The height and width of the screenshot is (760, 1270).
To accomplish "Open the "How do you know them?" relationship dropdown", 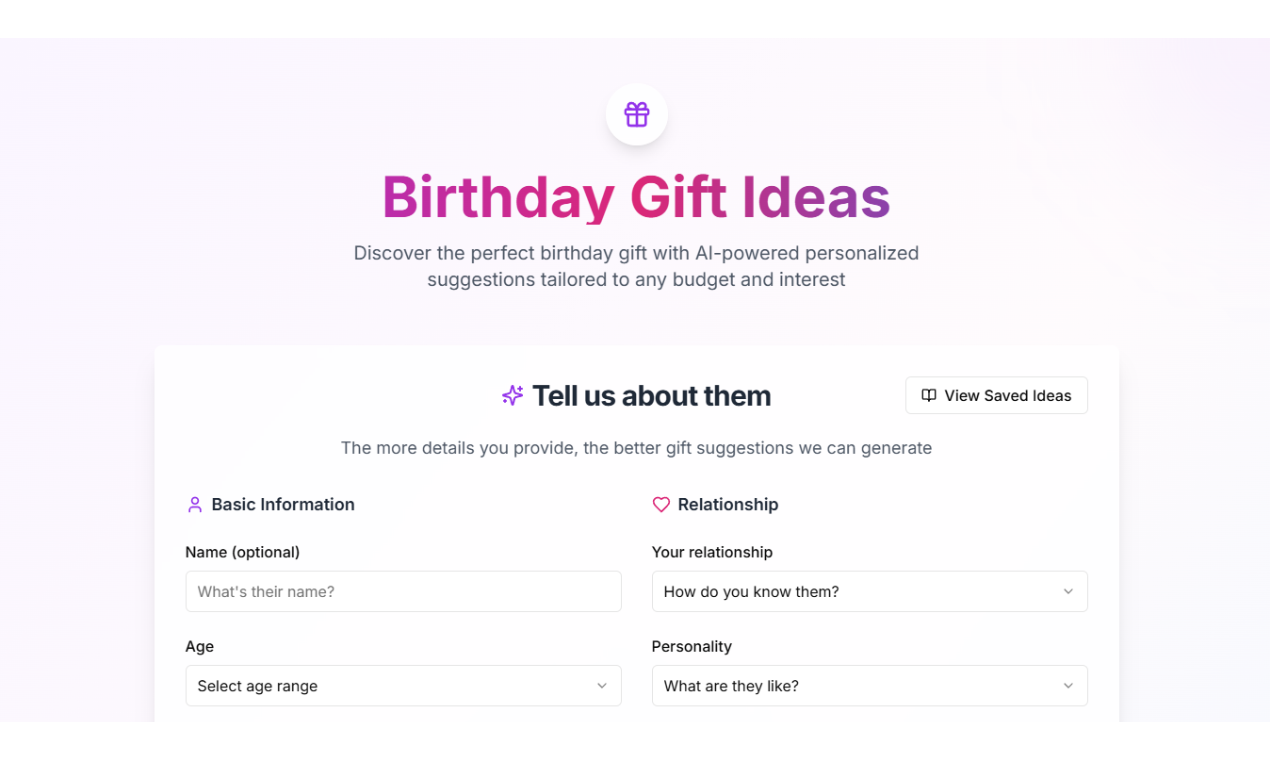I will click(x=869, y=591).
